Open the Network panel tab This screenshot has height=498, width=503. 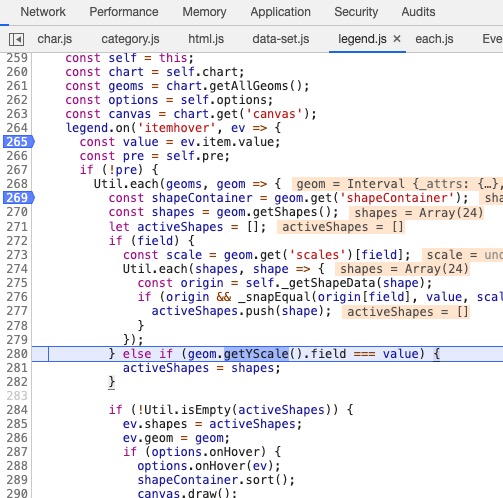coord(43,12)
